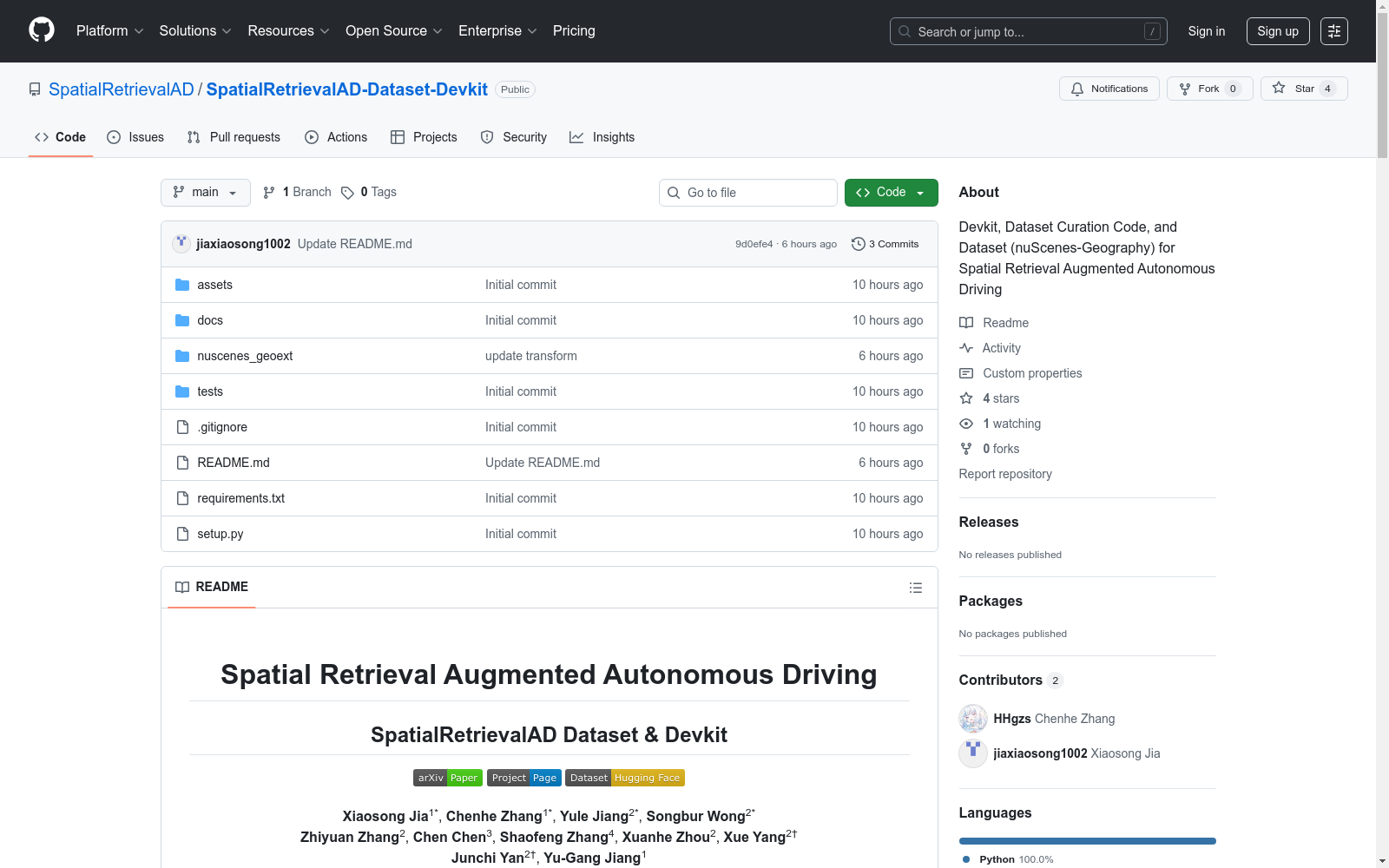The width and height of the screenshot is (1389, 868).
Task: Open the 3 Commits link
Action: (x=885, y=244)
